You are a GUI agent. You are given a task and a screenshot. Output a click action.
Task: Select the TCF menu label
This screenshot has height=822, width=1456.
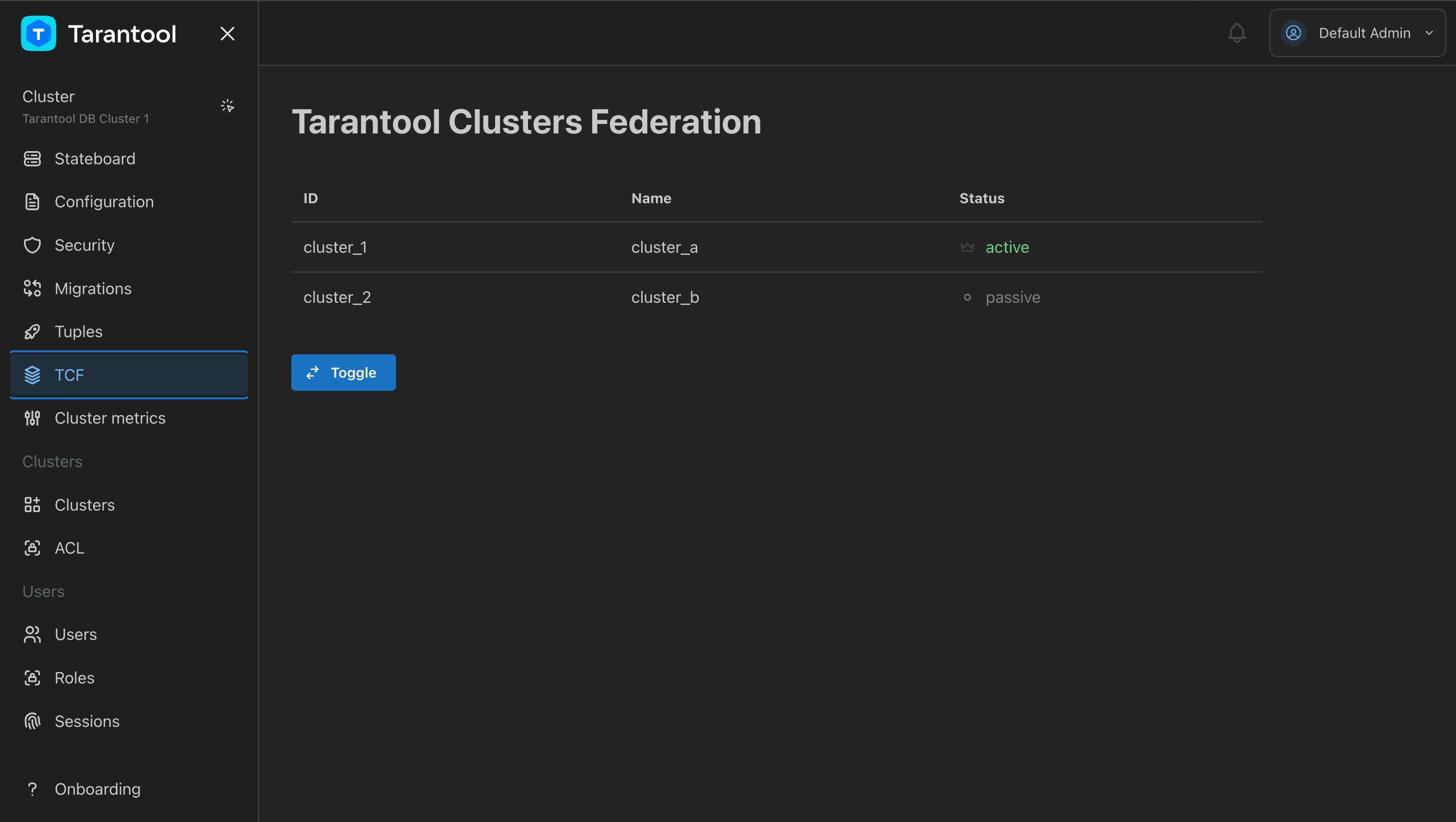point(69,375)
